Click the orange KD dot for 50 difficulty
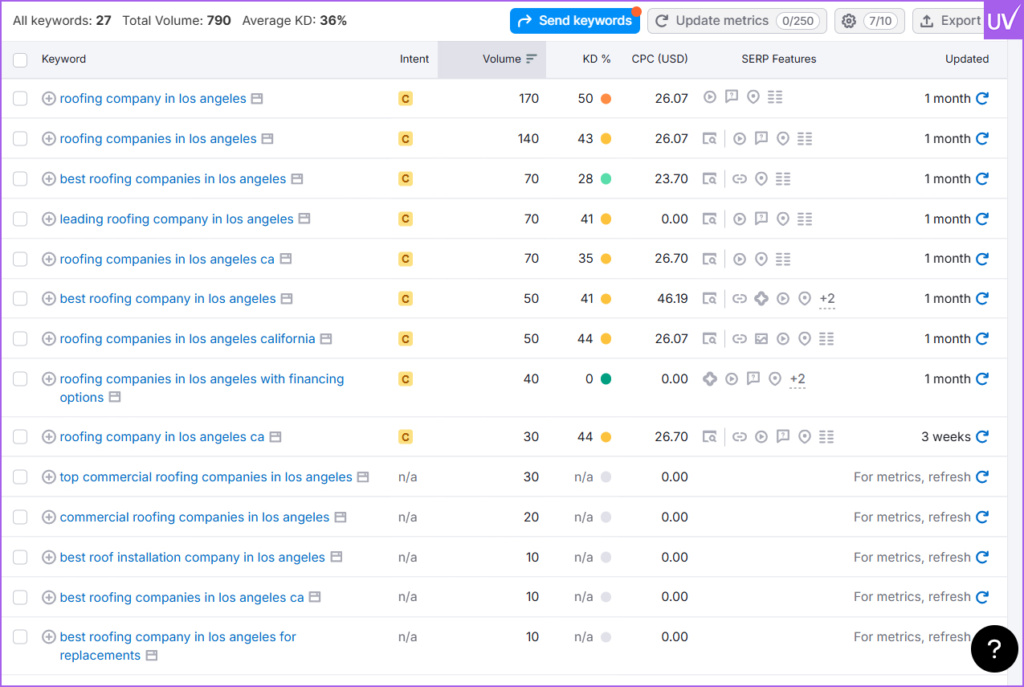 (x=606, y=99)
